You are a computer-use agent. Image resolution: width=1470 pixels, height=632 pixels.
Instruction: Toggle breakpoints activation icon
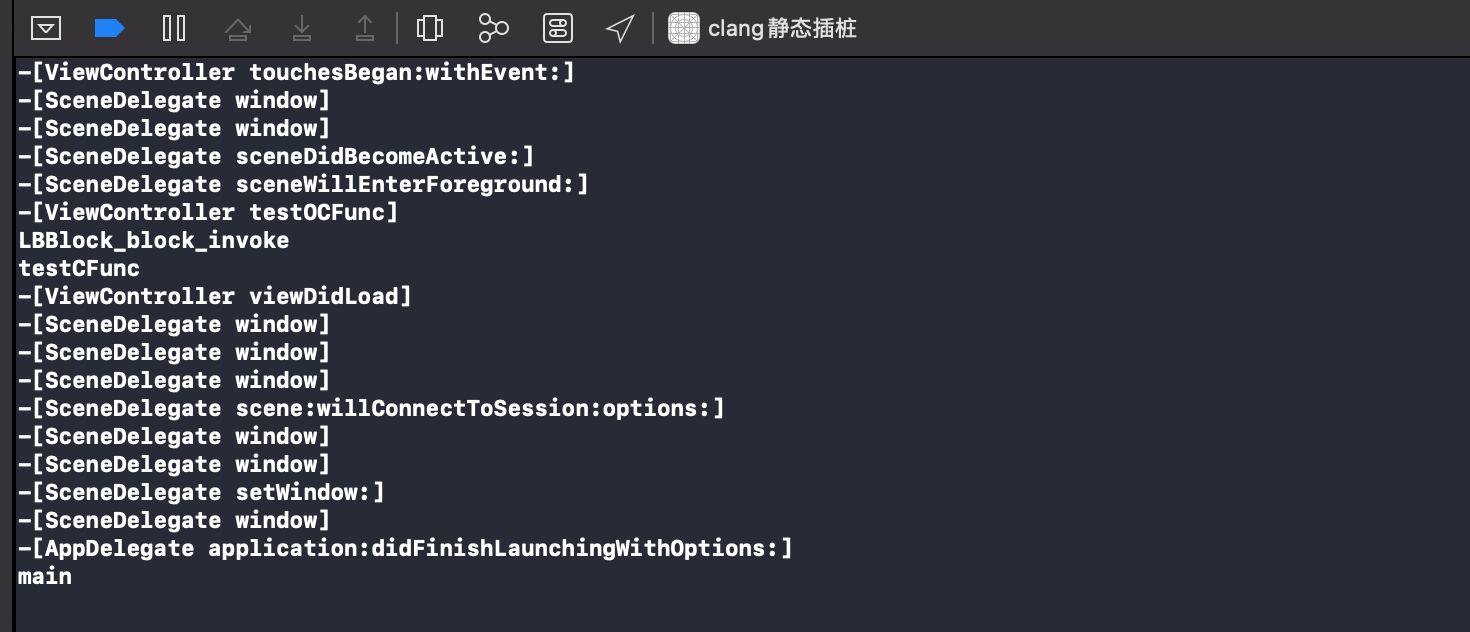point(109,28)
